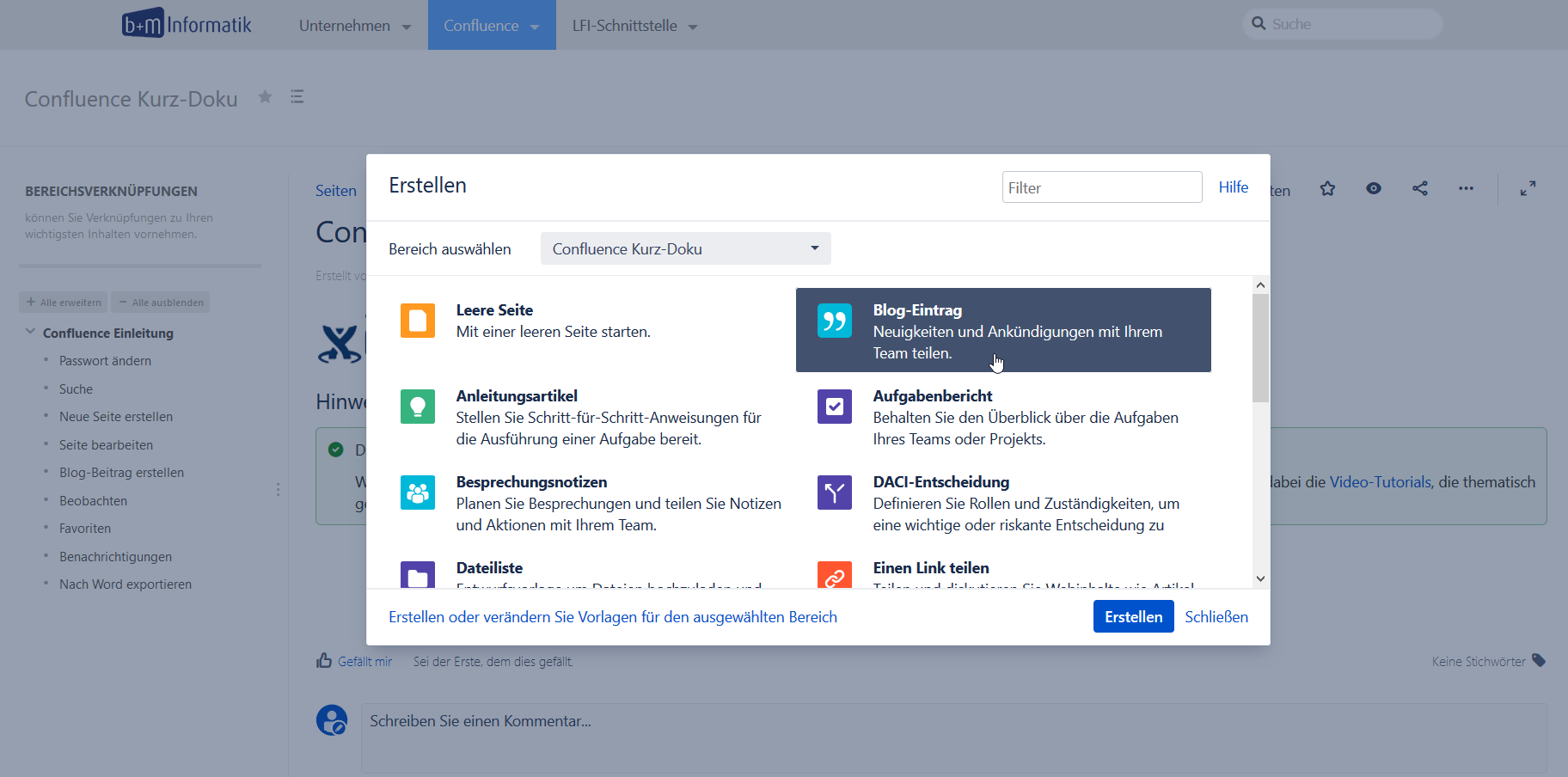Toggle the watch eye icon
This screenshot has width=1568, height=777.
[x=1374, y=188]
